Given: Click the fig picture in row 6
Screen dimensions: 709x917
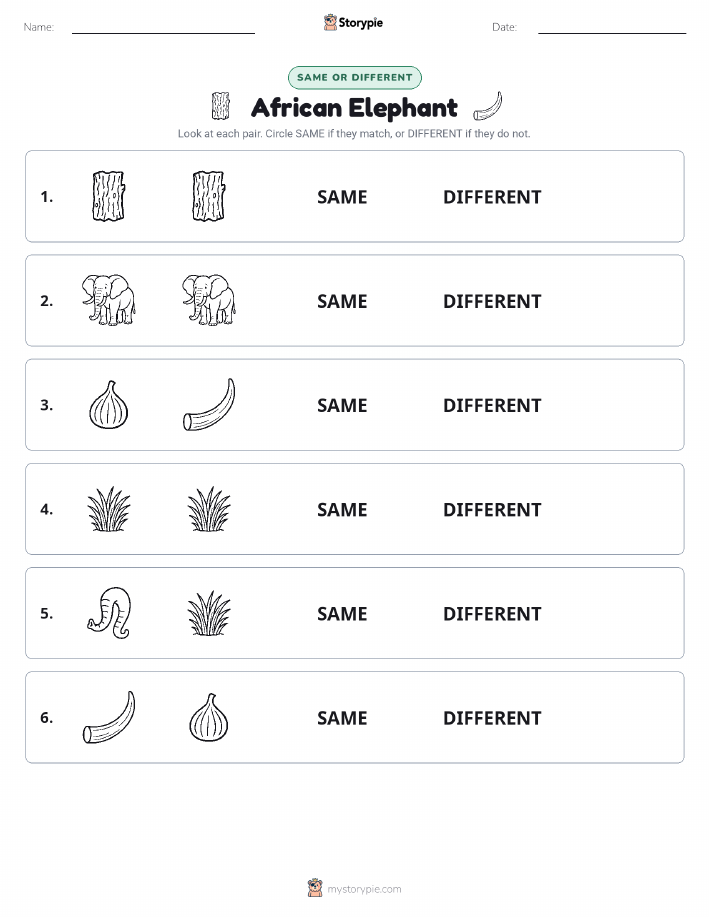Looking at the screenshot, I should pyautogui.click(x=209, y=717).
